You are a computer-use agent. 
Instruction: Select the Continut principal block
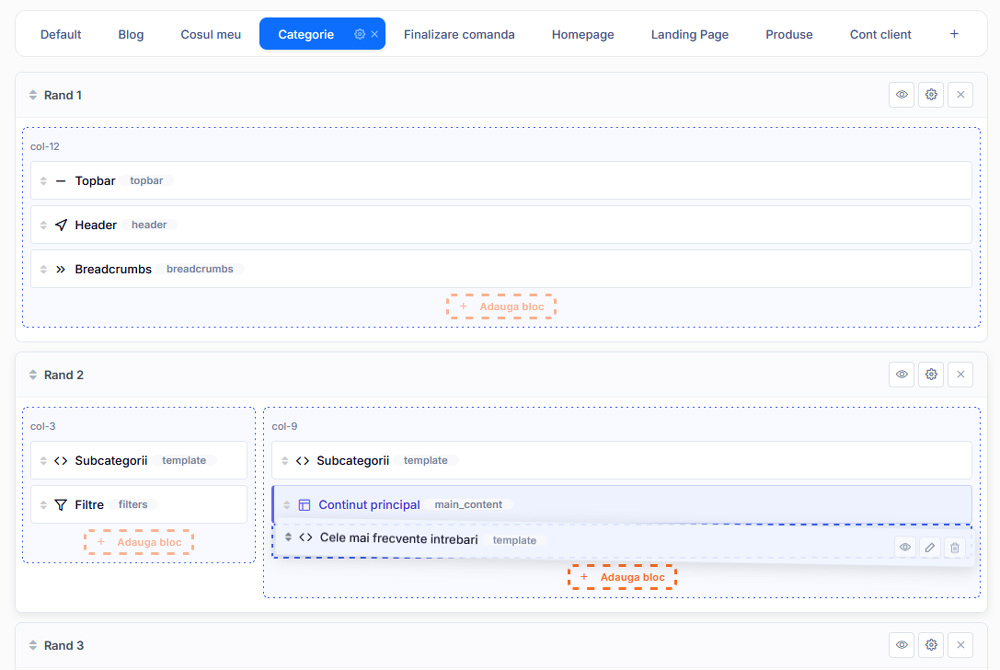click(x=622, y=504)
